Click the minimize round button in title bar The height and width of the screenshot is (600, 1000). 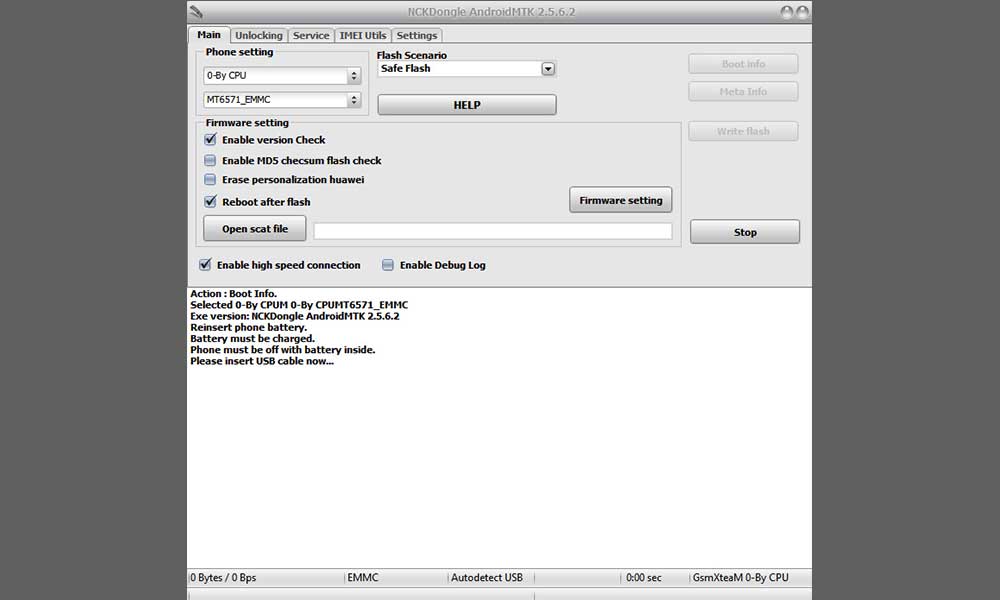(x=787, y=11)
